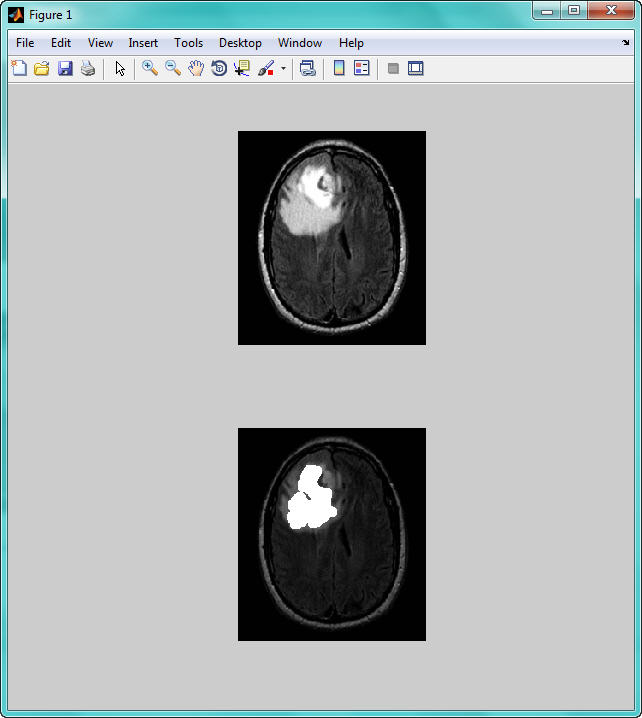The width and height of the screenshot is (642, 718).
Task: Click the original brain MRI image on top
Action: click(332, 238)
